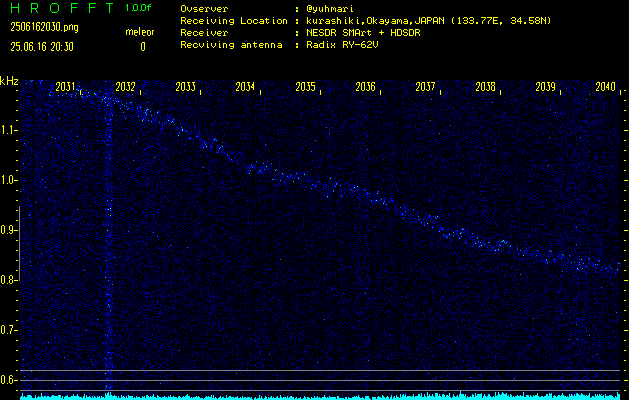Viewport: 629px width, 400px height.
Task: Click antenna value Radix RY-62V
Action: click(342, 45)
